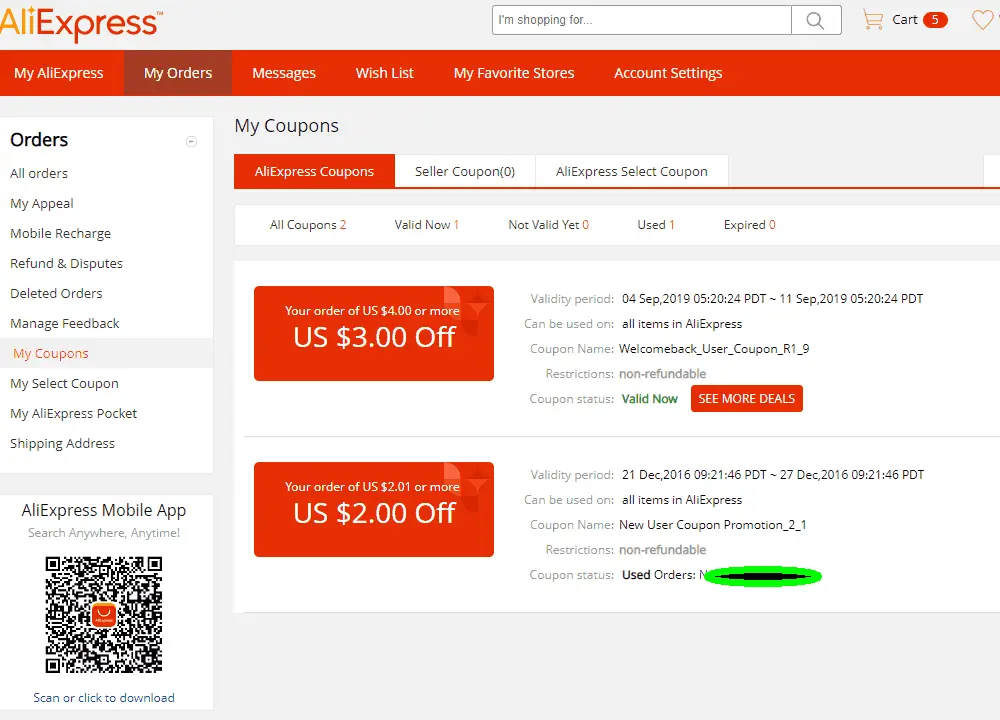1000x720 pixels.
Task: Open Mobile Recharge in sidebar
Action: tap(61, 233)
